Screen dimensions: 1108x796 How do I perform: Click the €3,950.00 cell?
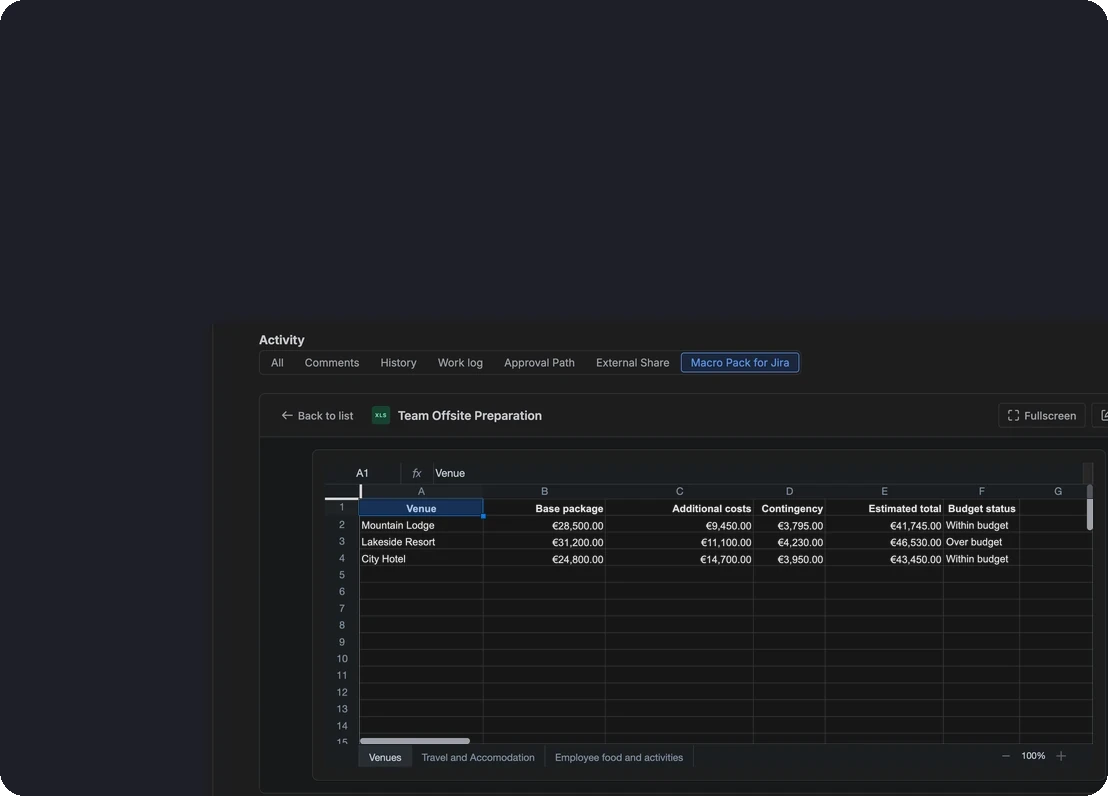[789, 559]
